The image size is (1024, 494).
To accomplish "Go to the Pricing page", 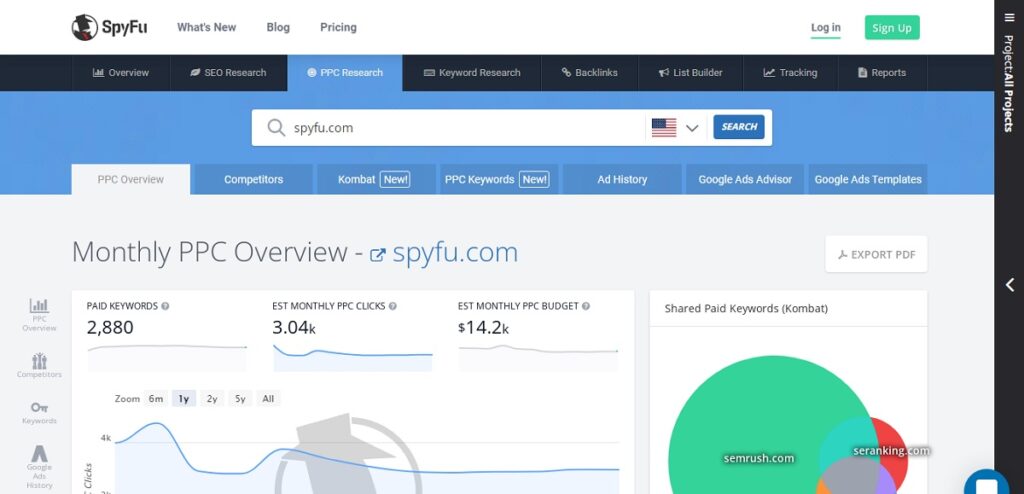I will pos(338,27).
